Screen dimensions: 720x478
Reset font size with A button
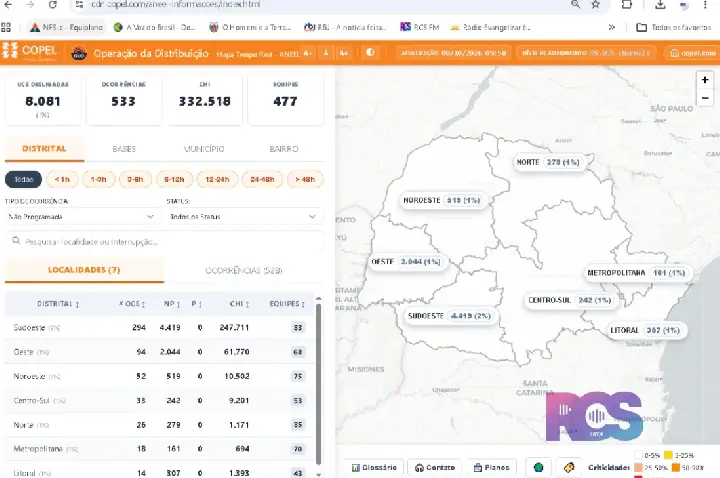[x=326, y=53]
